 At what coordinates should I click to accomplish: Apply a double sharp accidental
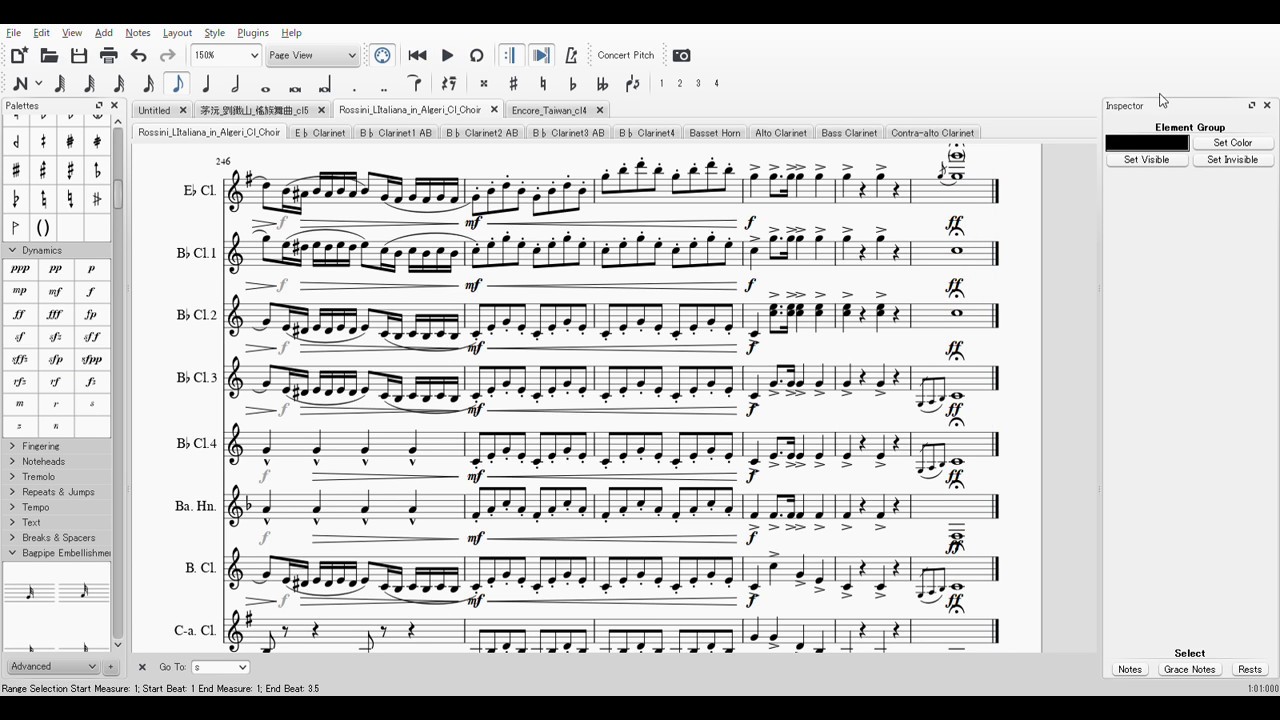click(484, 84)
